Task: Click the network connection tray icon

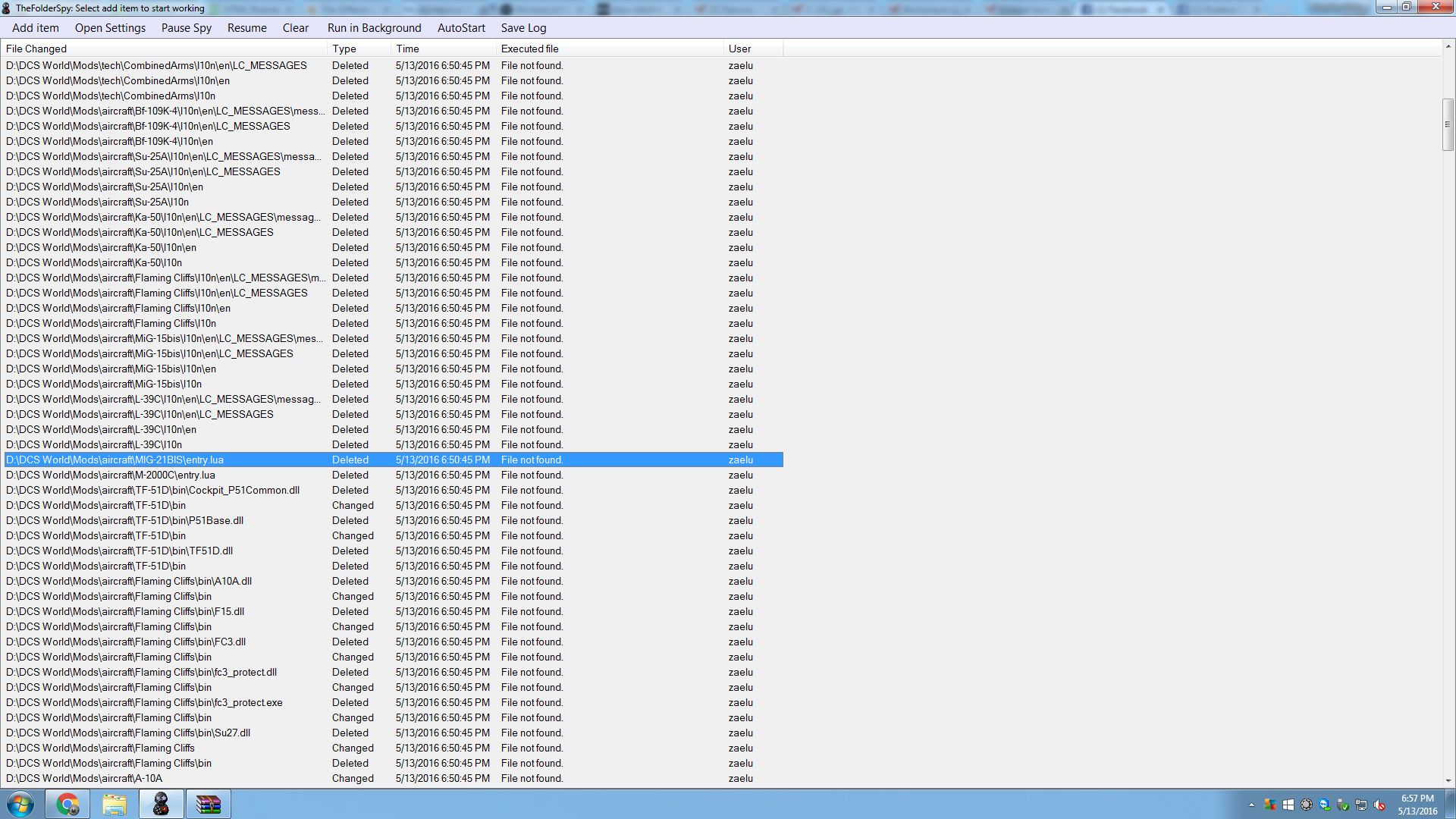Action: [1361, 805]
